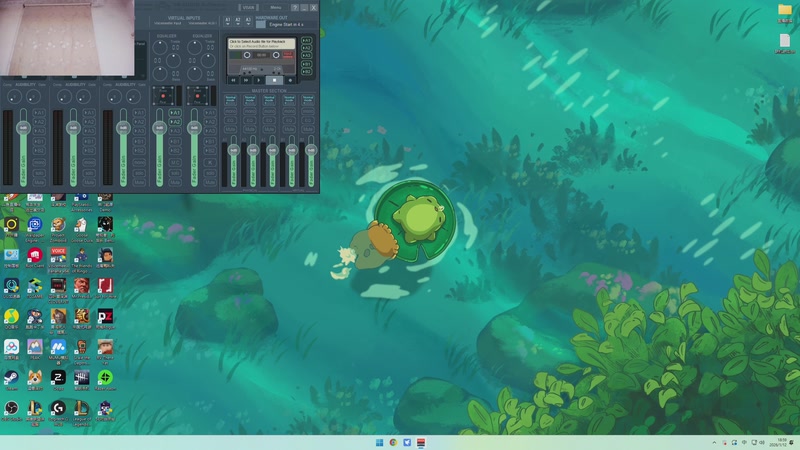Enable EQ on master bus A2
800x450 pixels.
pos(250,120)
